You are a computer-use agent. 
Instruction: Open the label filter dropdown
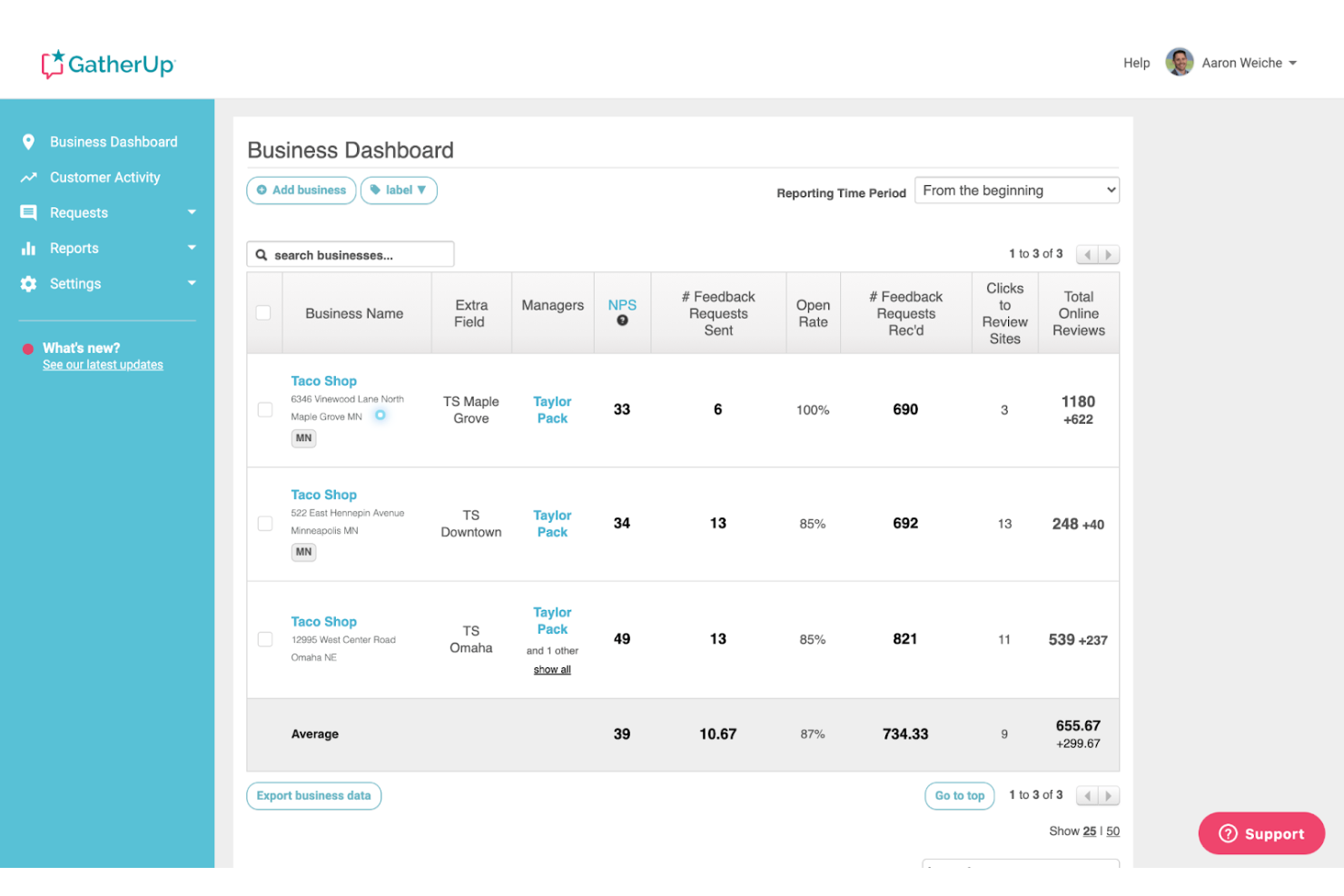tap(399, 191)
